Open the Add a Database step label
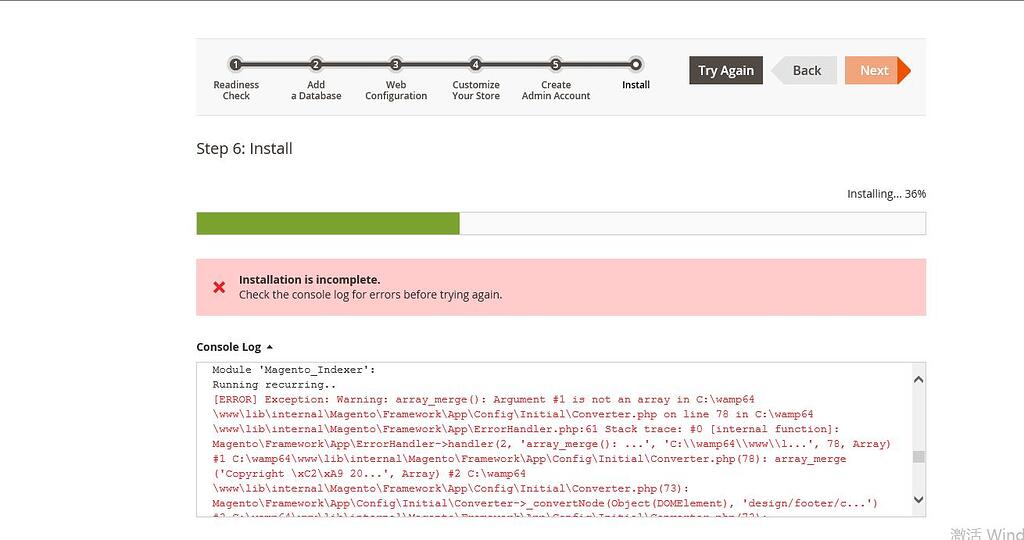Image resolution: width=1024 pixels, height=540 pixels. coord(316,90)
